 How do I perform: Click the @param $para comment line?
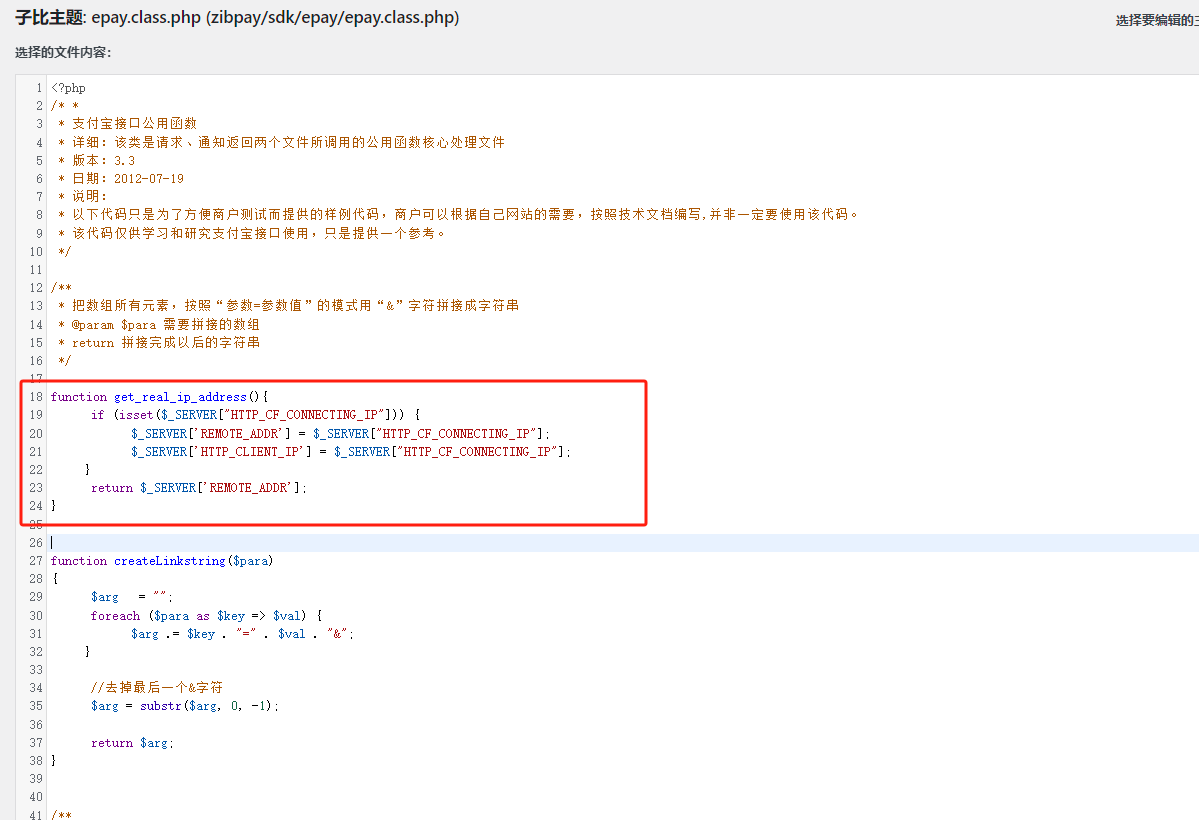[159, 325]
